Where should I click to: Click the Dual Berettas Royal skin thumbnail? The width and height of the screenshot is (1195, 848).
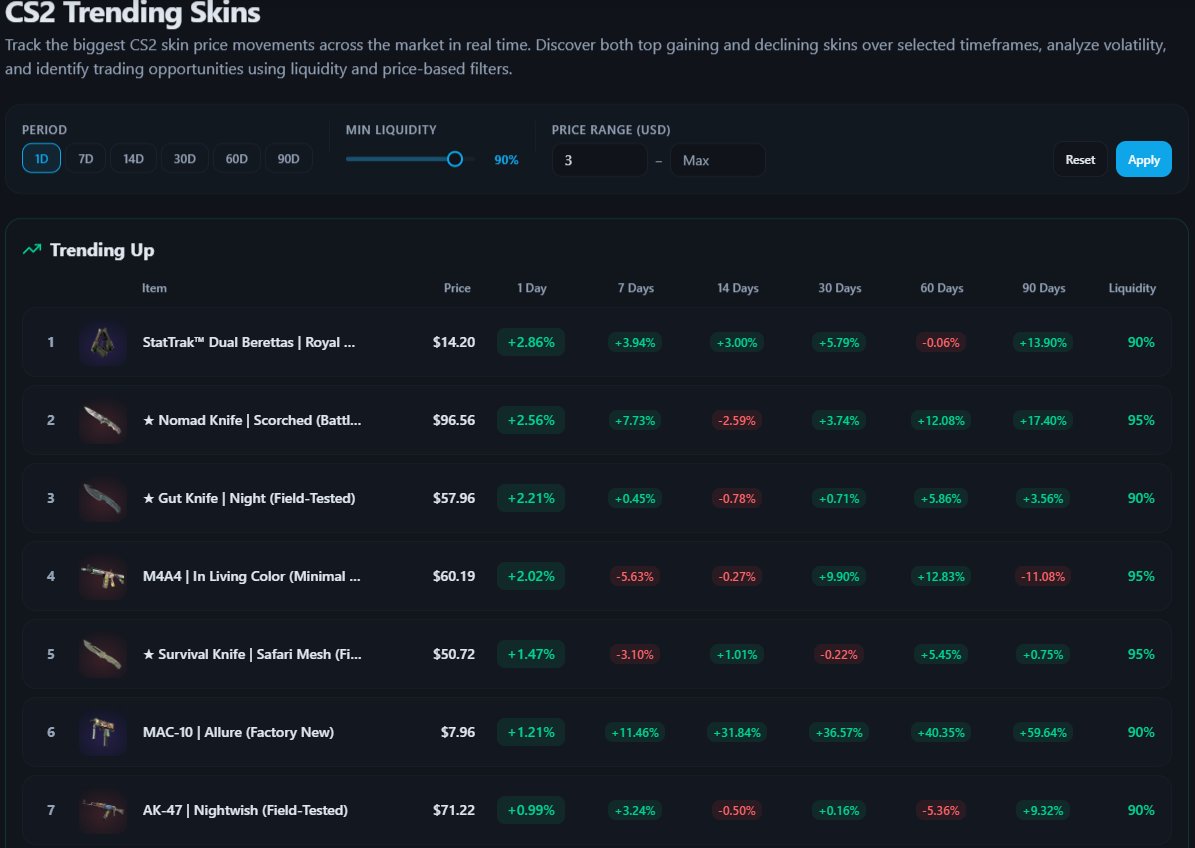(x=102, y=342)
